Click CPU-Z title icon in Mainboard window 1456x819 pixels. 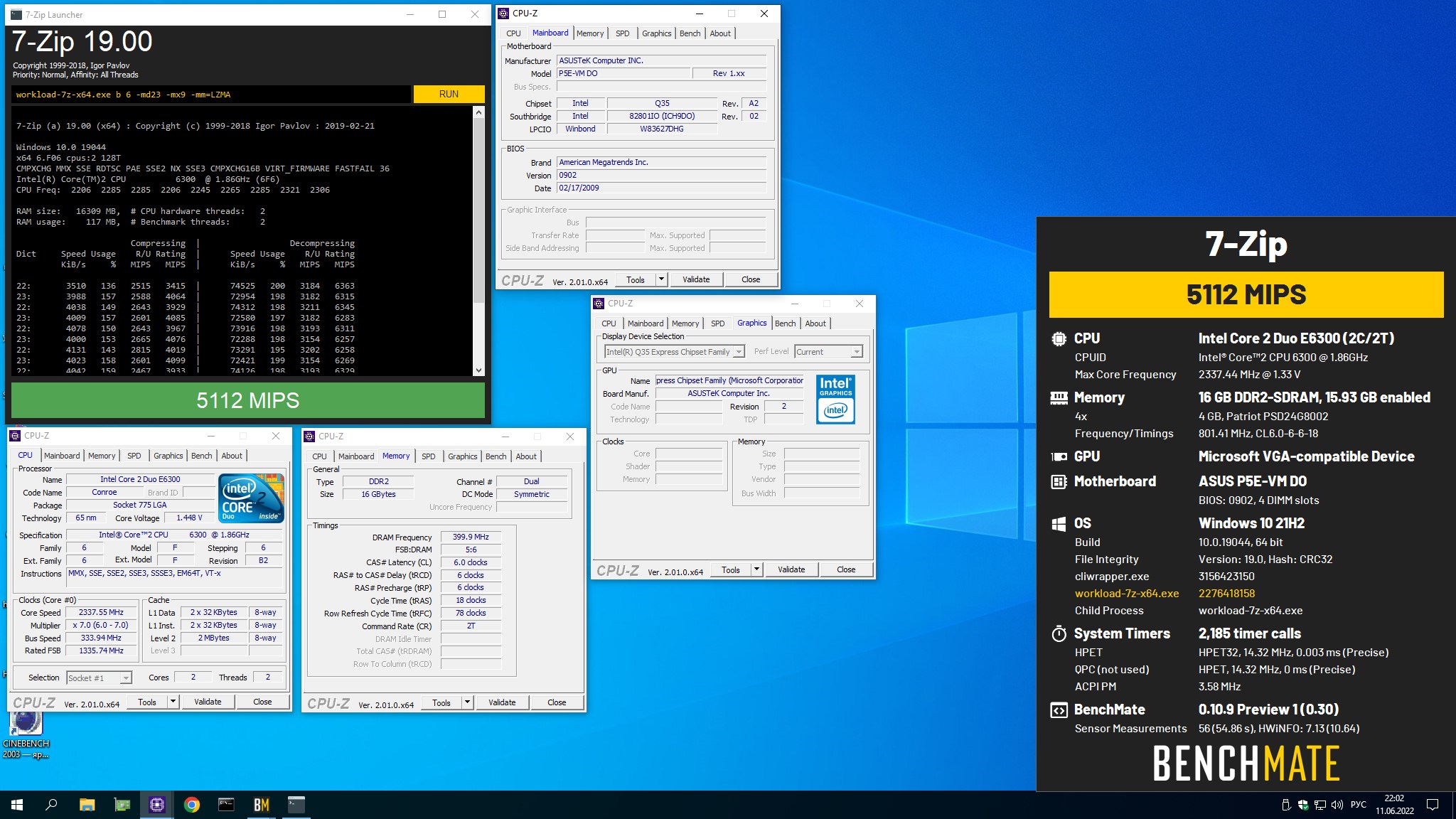point(503,13)
